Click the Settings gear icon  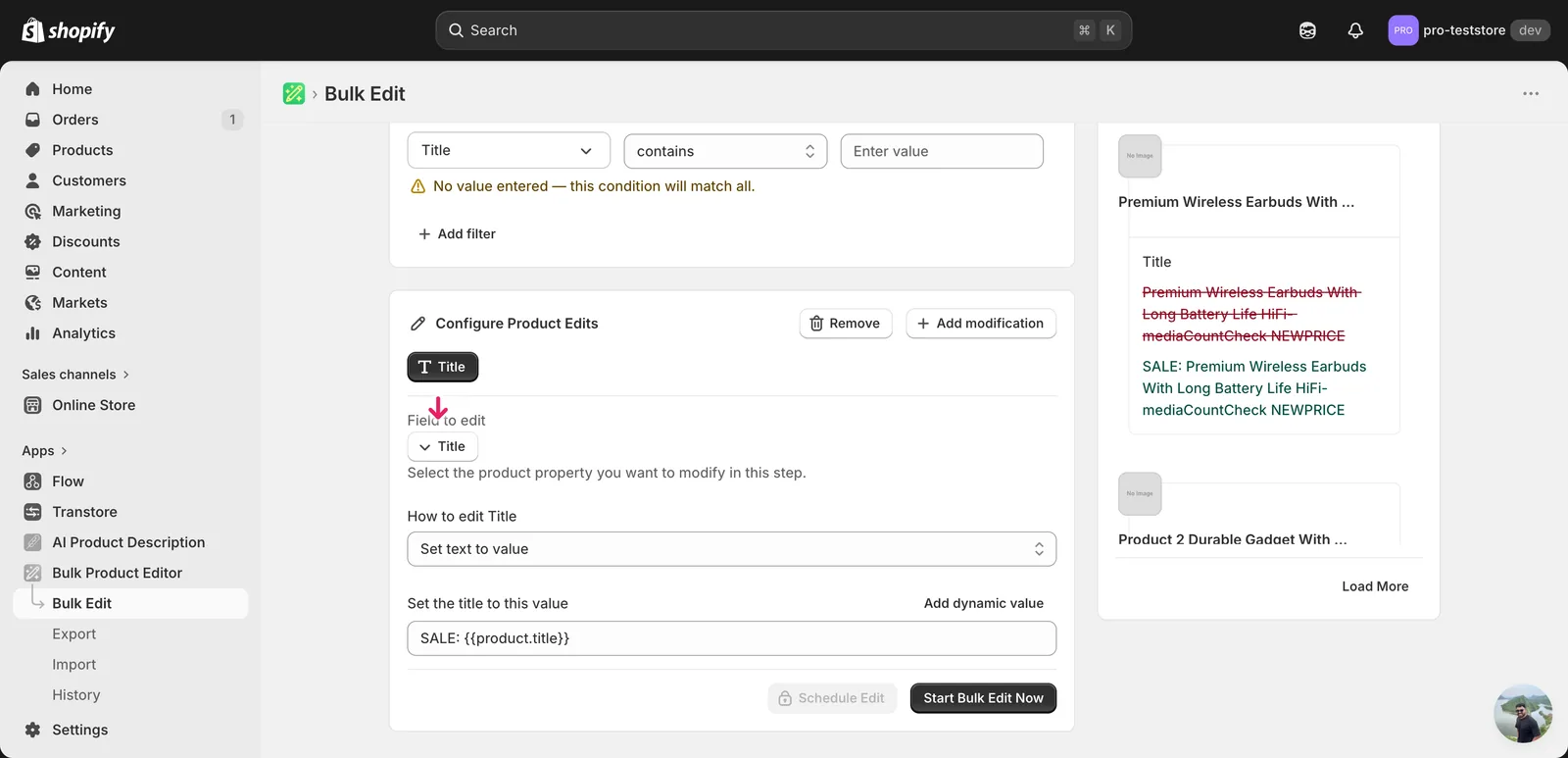(32, 730)
